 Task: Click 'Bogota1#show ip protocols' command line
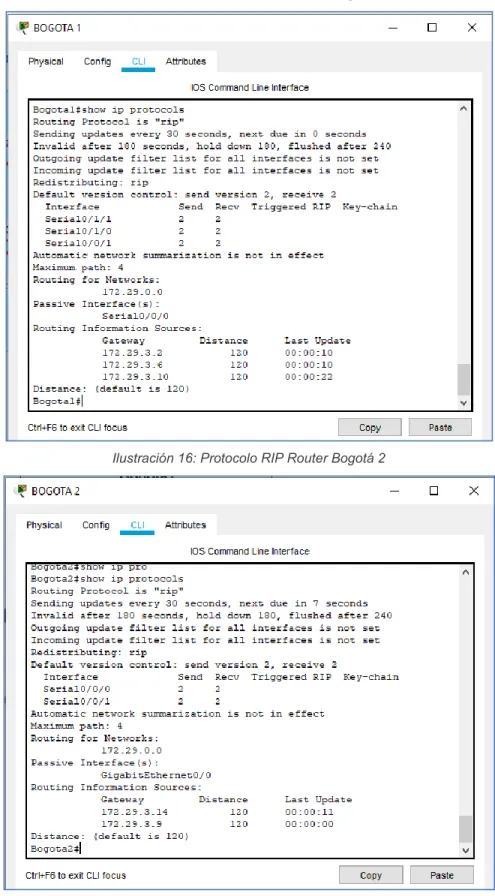109,109
